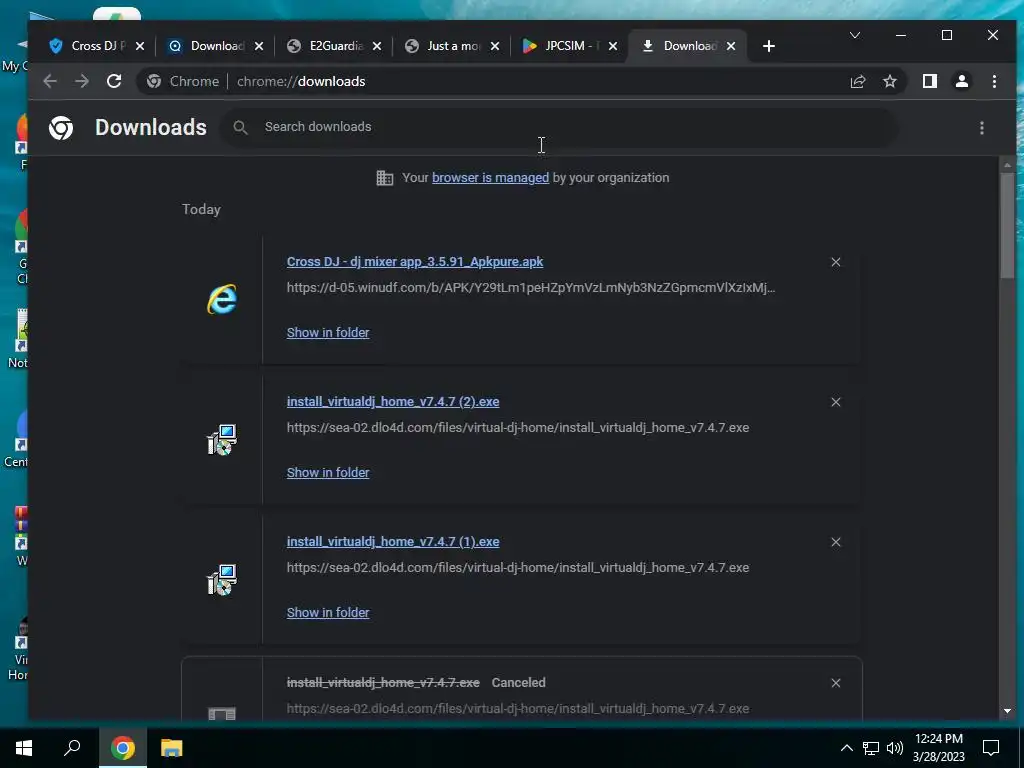Open taskbar search magnifier
This screenshot has height=768, width=1024.
(x=72, y=748)
